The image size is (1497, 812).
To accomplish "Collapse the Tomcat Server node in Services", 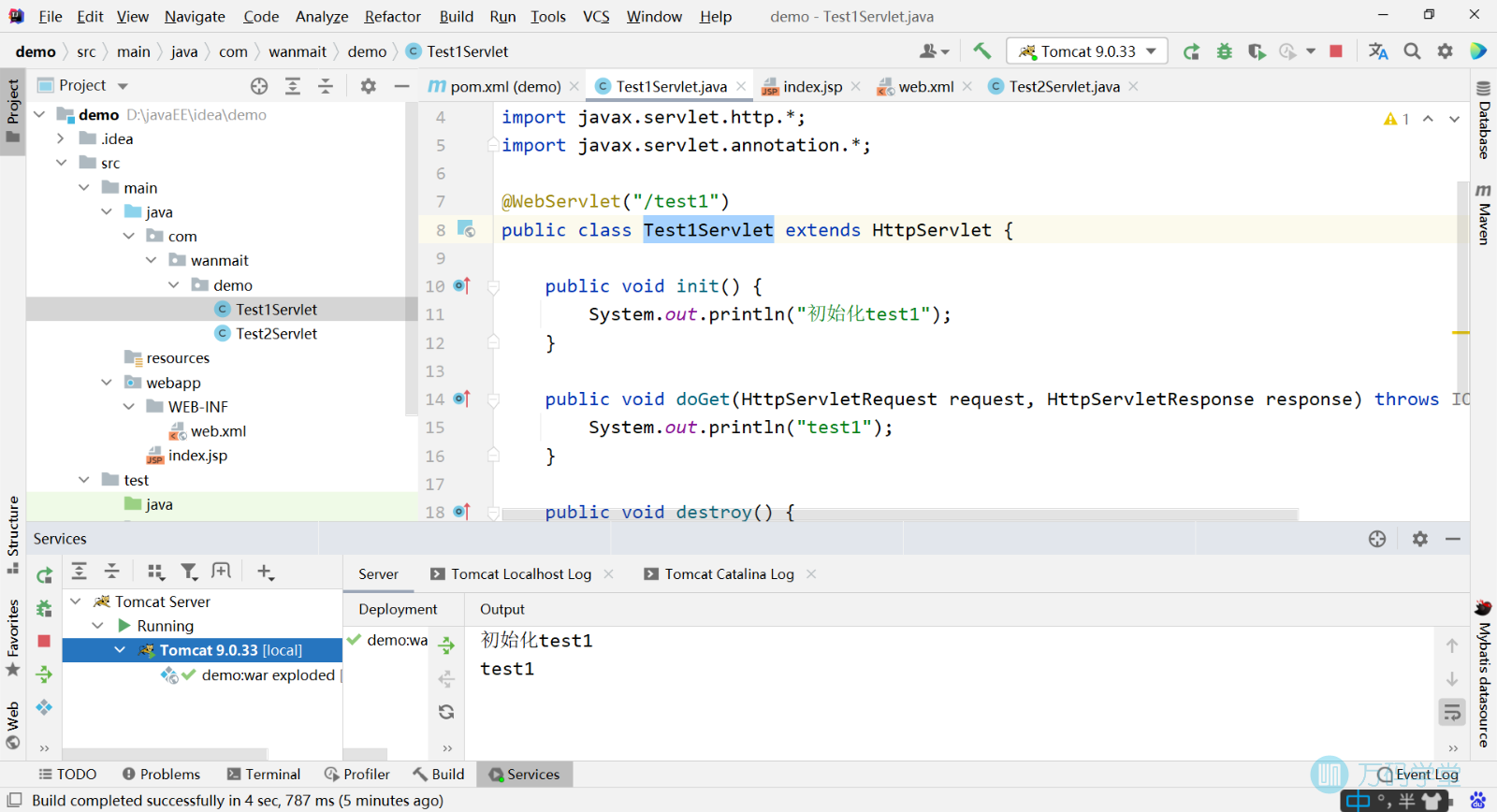I will (76, 601).
